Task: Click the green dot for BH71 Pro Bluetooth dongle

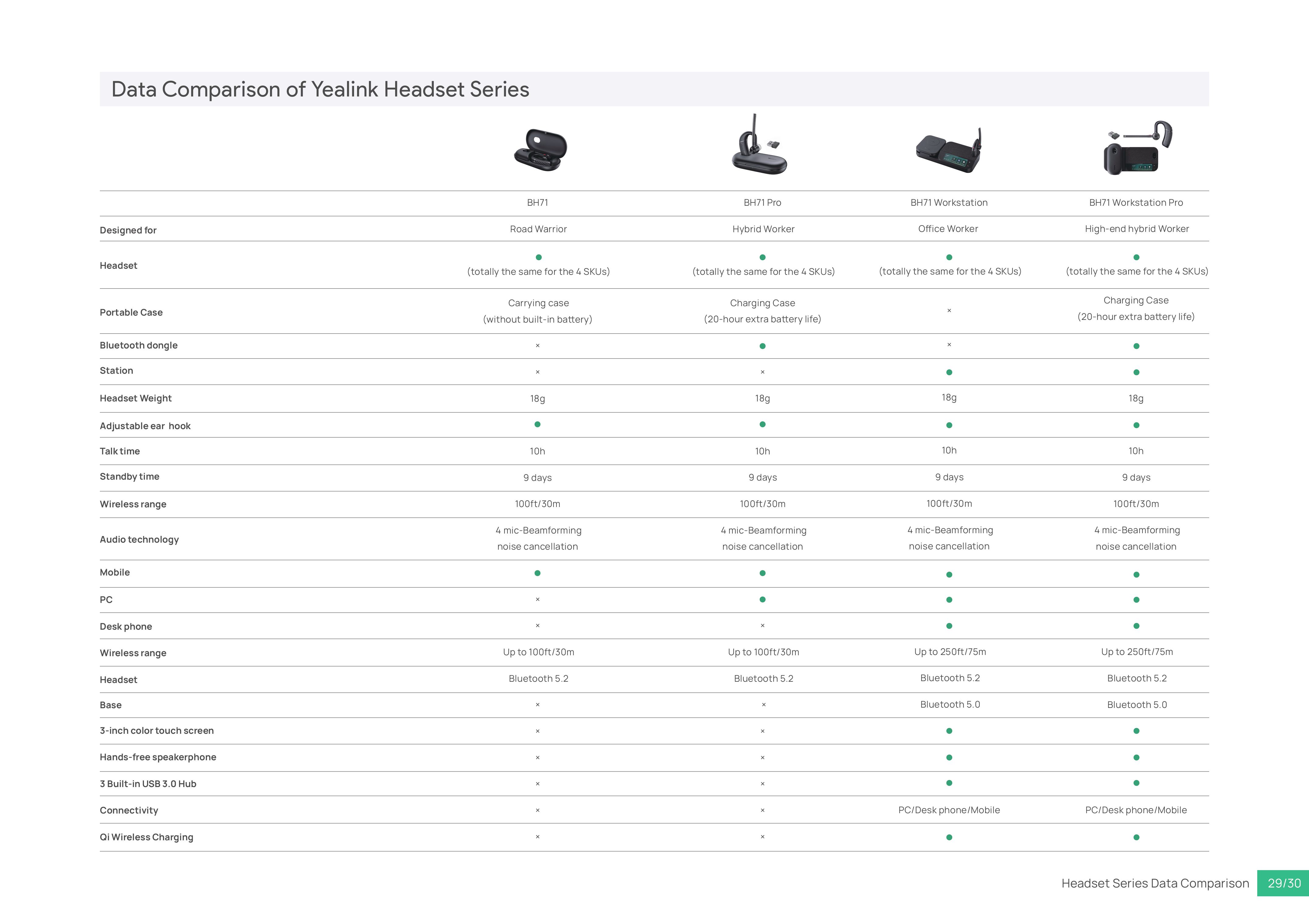Action: tap(762, 346)
